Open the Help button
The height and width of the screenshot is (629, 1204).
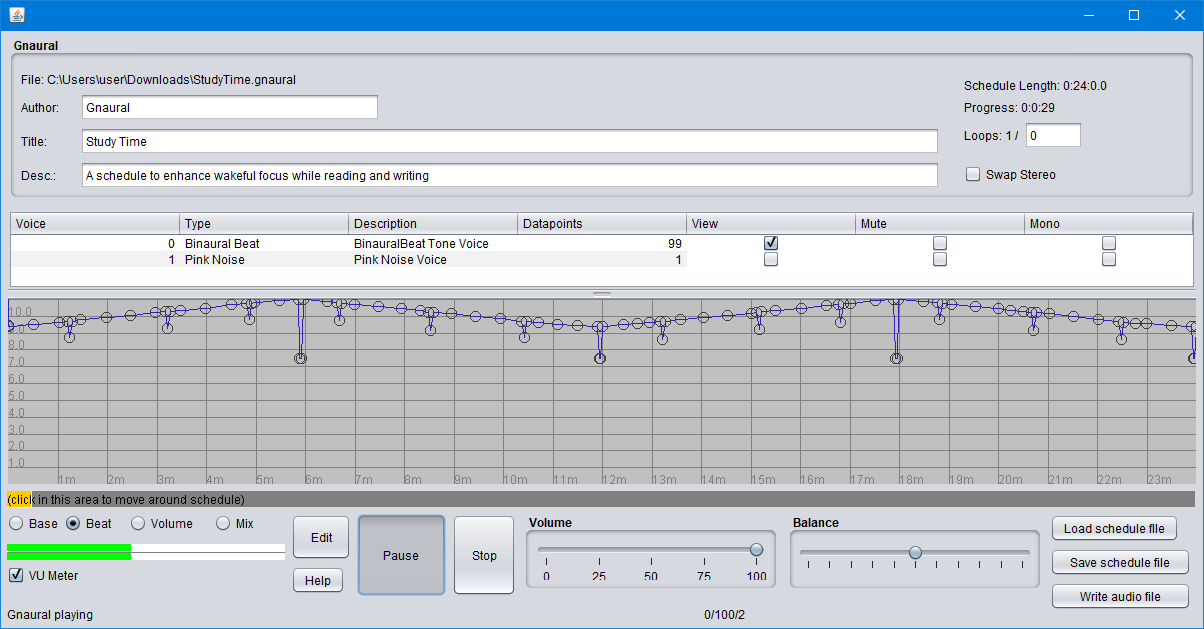click(318, 581)
